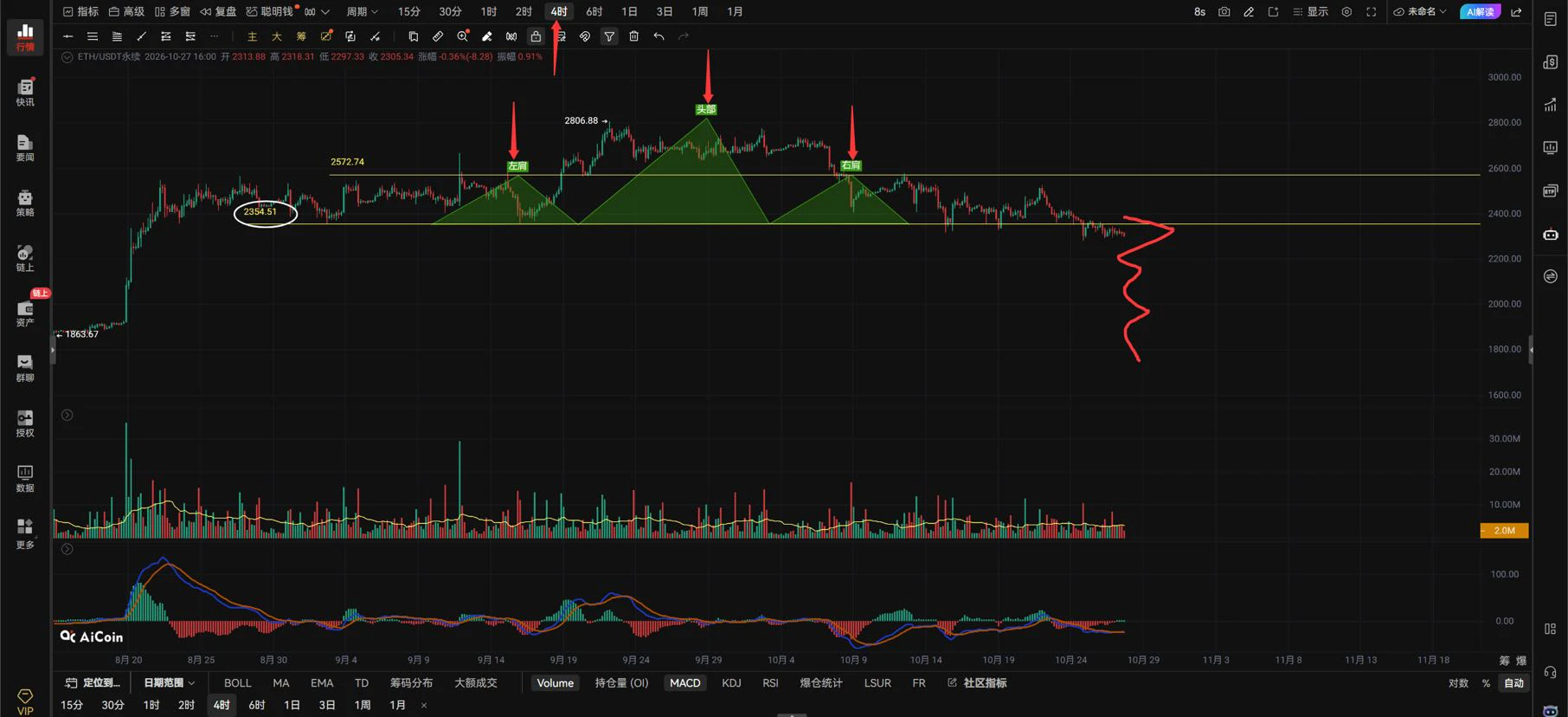Select the KDJ indicator tab
This screenshot has width=1568, height=717.
tap(731, 683)
